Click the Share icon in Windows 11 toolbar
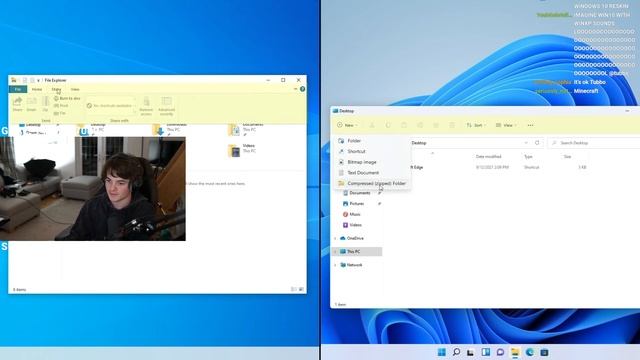 (436, 125)
